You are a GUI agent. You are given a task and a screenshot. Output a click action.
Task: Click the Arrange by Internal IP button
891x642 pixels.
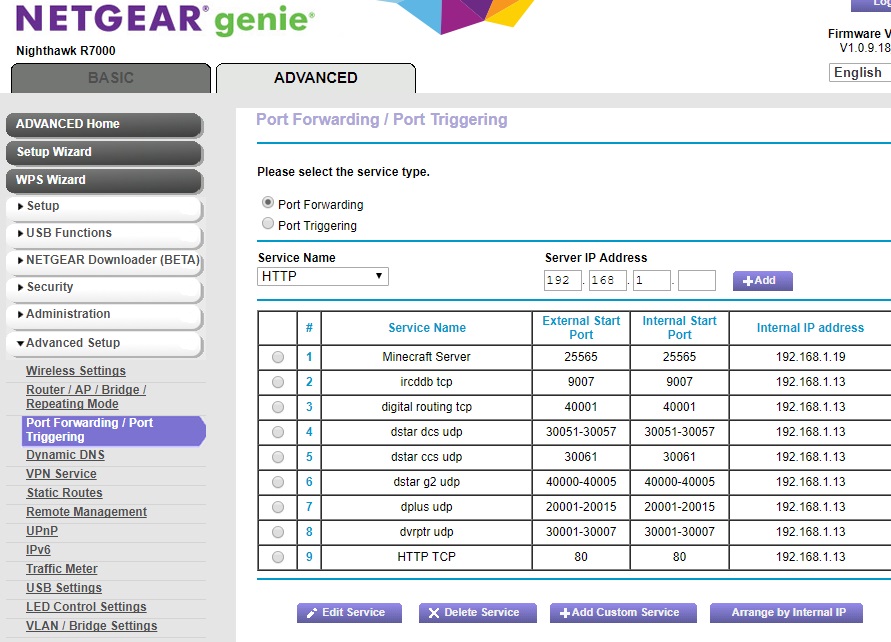click(787, 613)
